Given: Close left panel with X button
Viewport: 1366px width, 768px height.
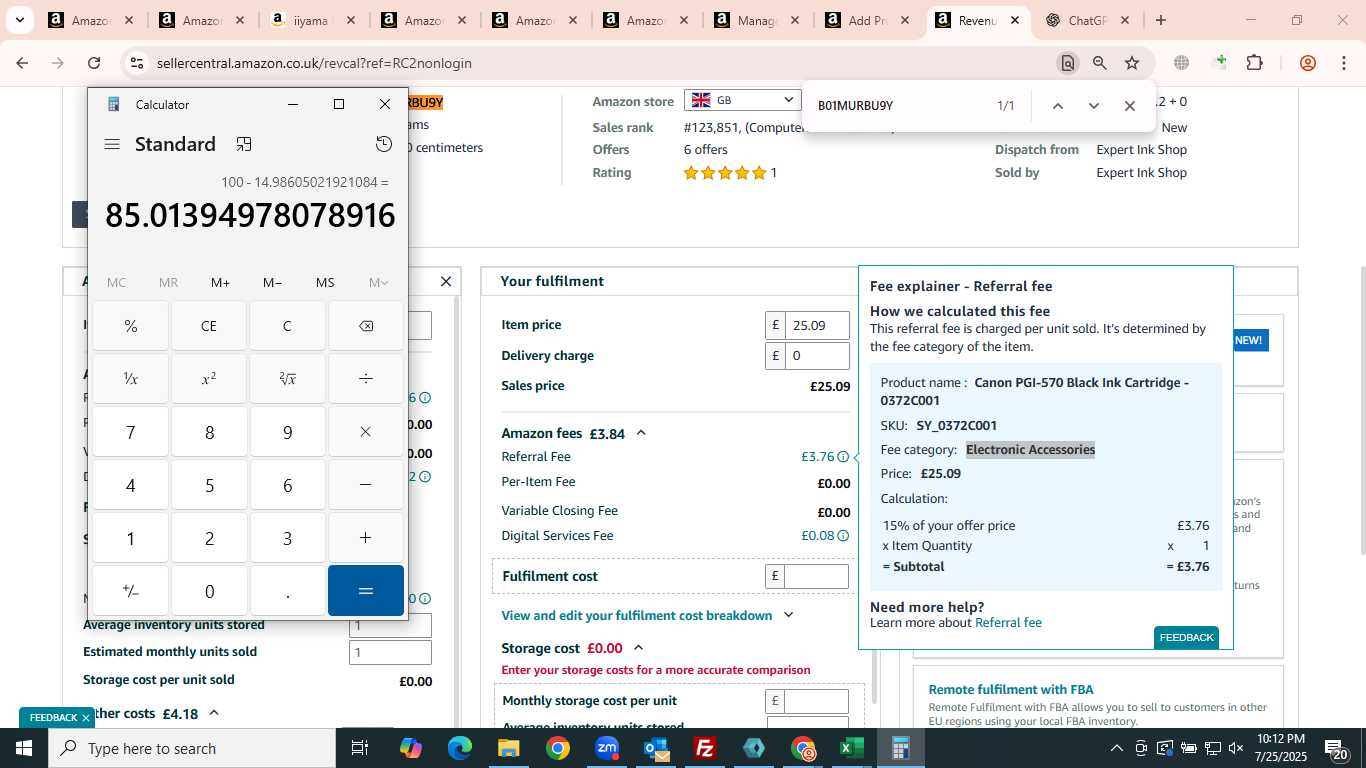Looking at the screenshot, I should [x=446, y=282].
